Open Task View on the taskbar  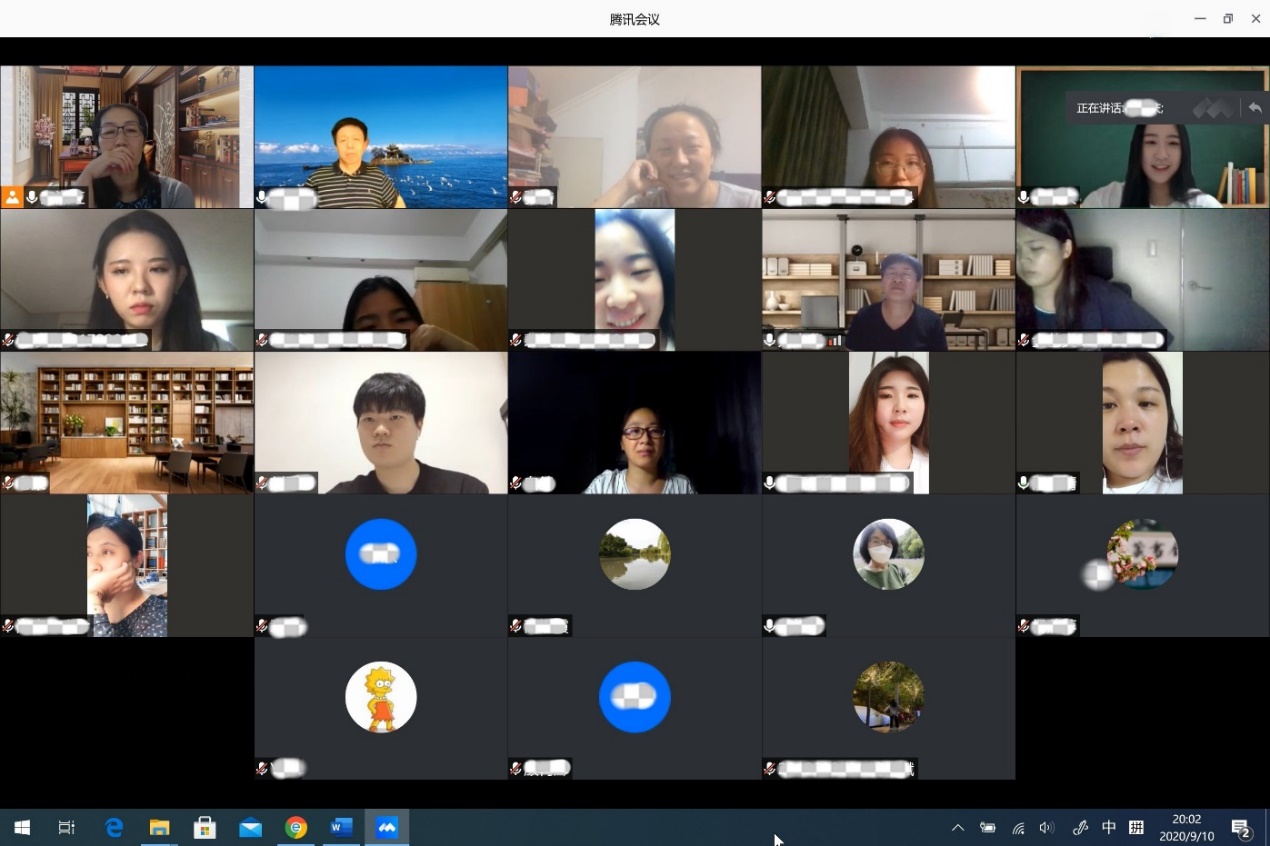67,828
